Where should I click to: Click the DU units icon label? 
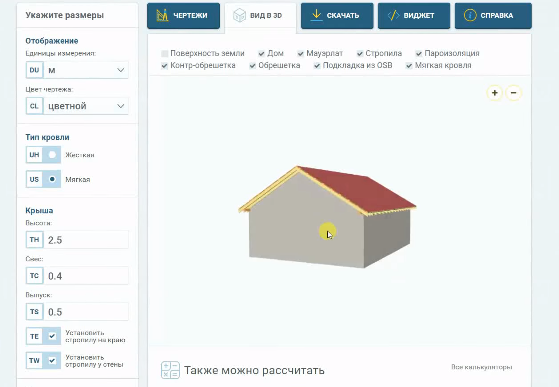(x=34, y=70)
